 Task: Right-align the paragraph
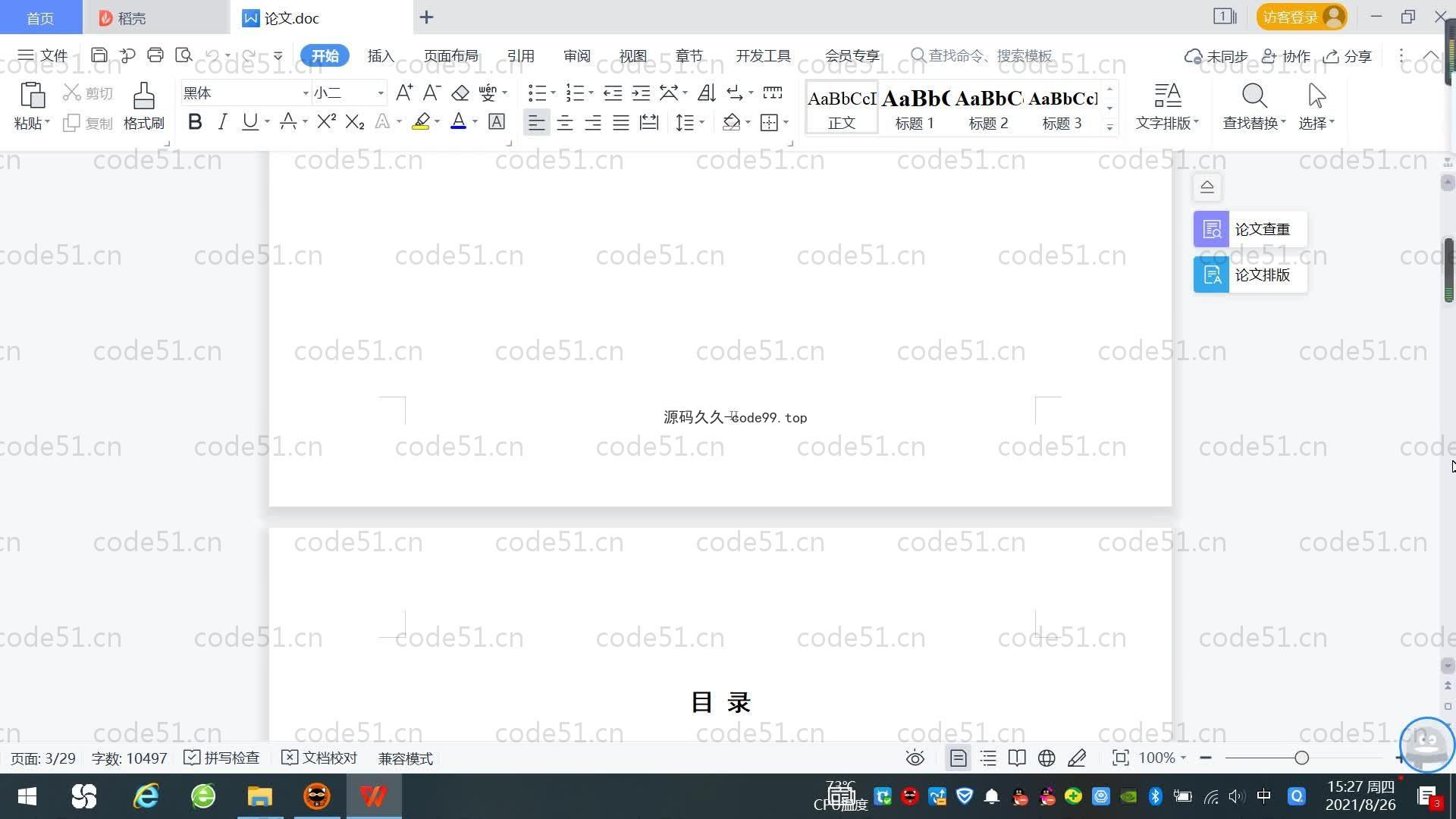593,122
